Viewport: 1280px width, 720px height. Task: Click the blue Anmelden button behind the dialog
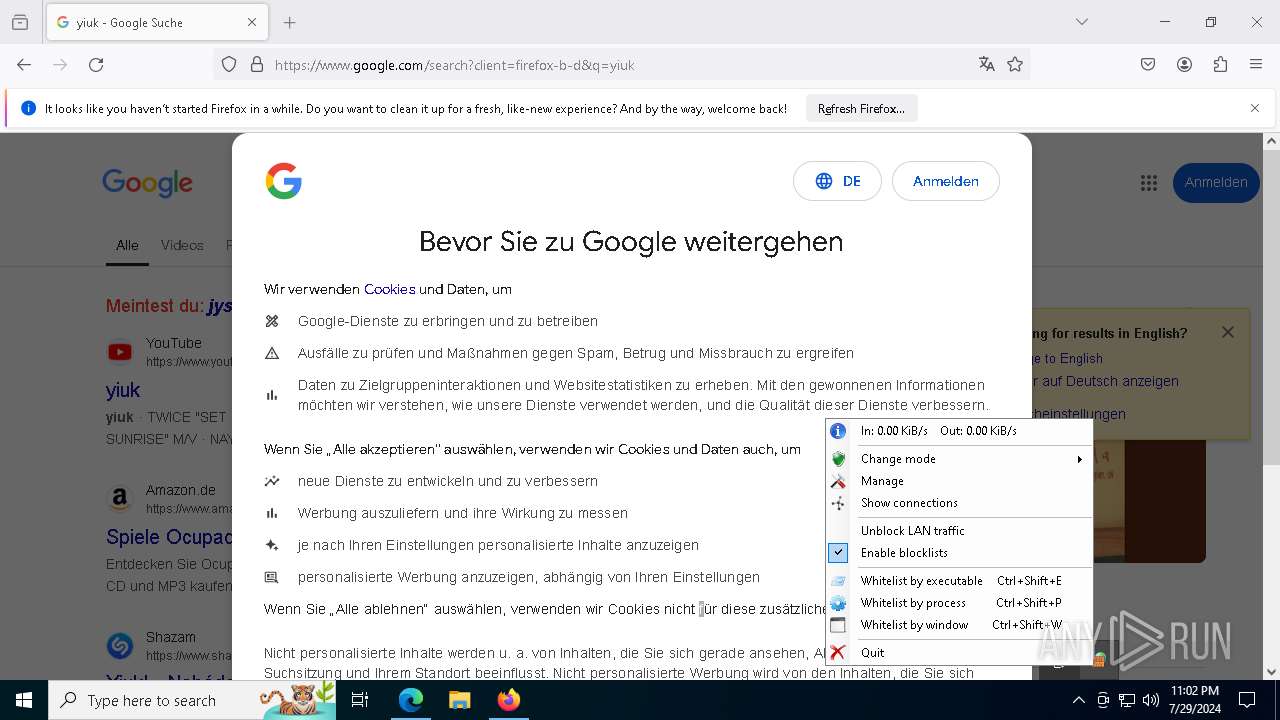tap(1216, 182)
